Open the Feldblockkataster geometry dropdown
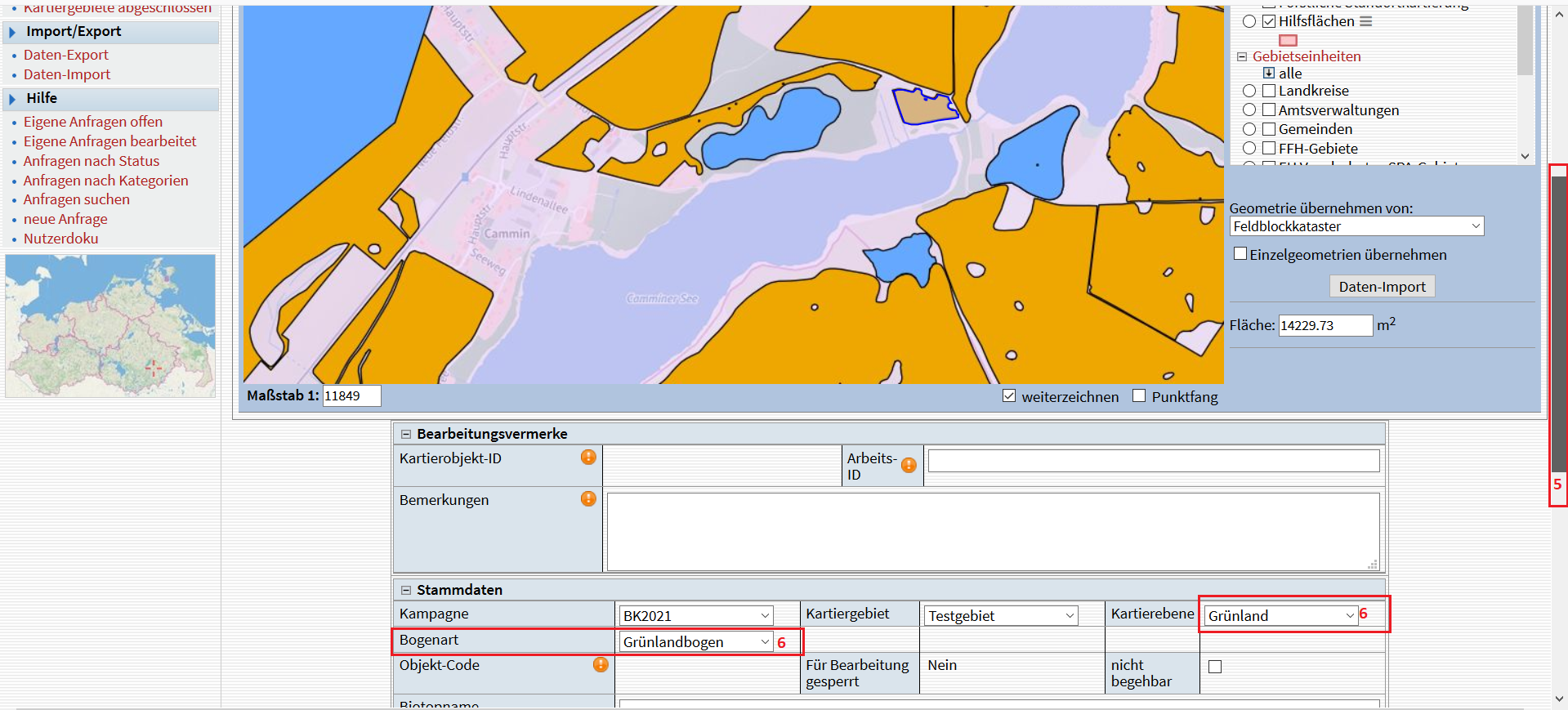This screenshot has height=710, width=1568. pyautogui.click(x=1356, y=226)
